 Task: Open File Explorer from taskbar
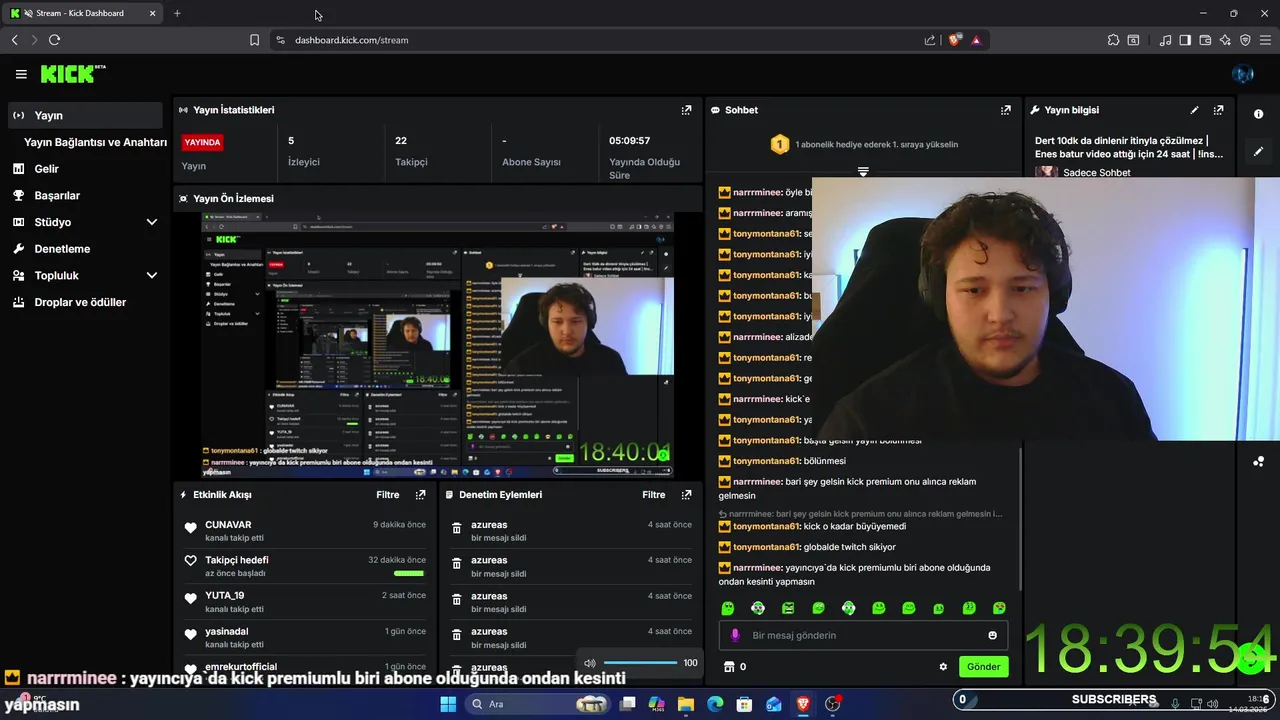click(686, 704)
